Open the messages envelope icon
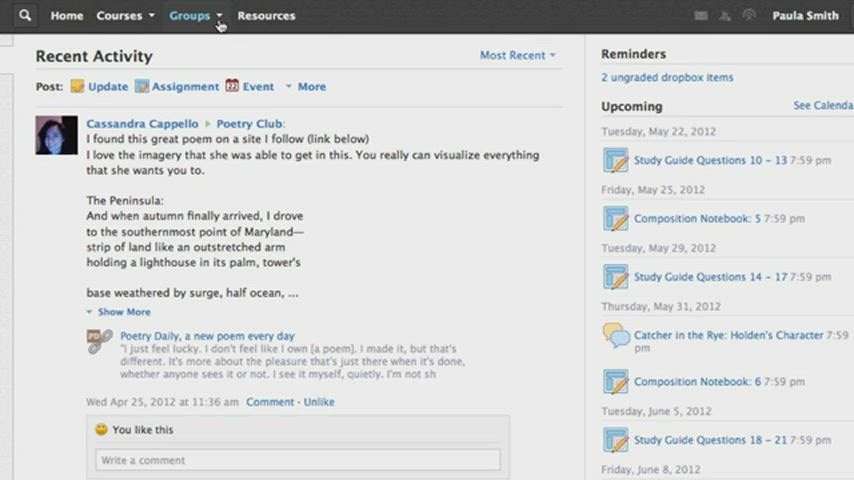Viewport: 854px width, 480px height. 701,16
